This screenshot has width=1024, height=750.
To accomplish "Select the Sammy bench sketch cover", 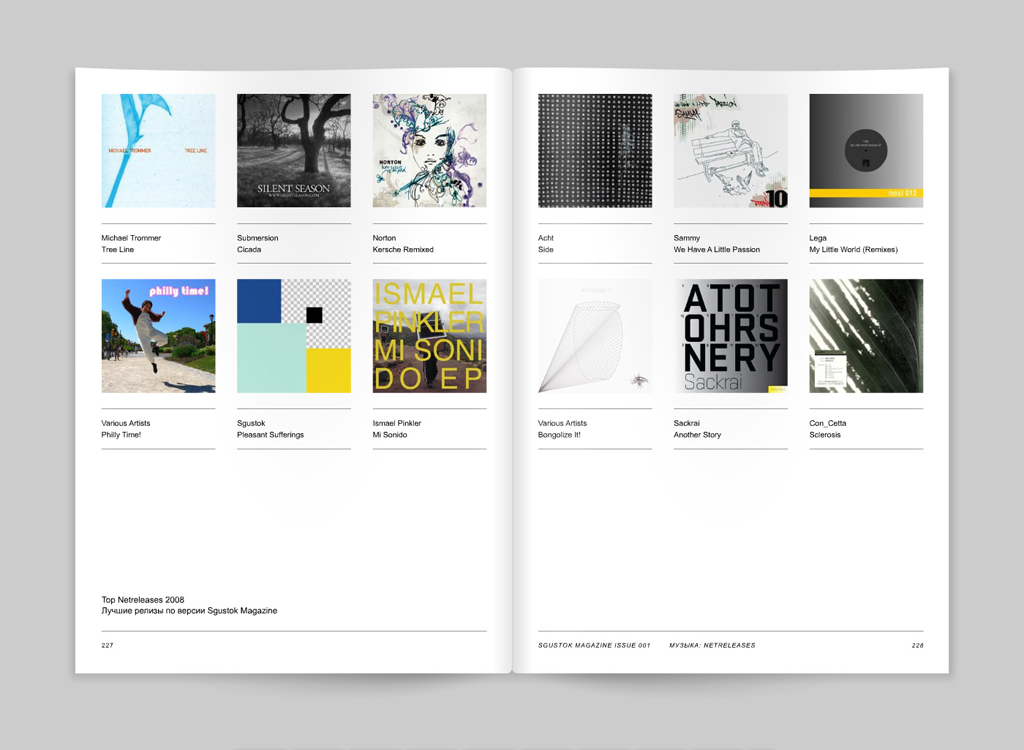I will pyautogui.click(x=731, y=151).
